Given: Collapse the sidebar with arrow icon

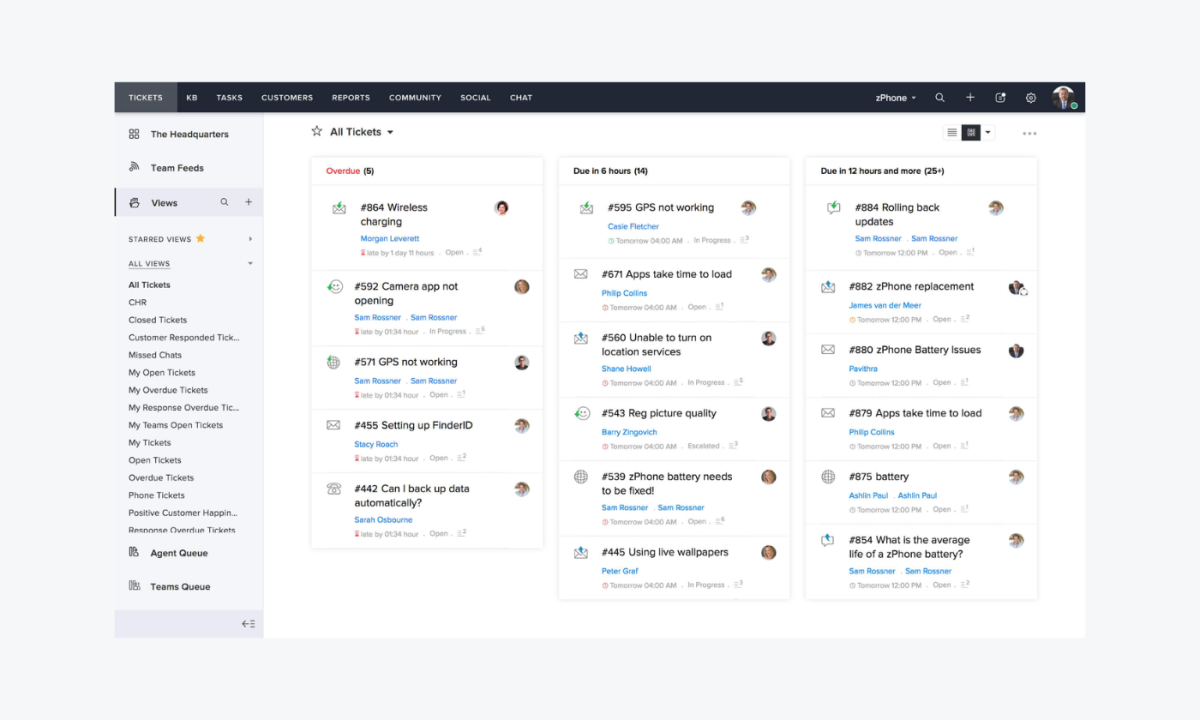Looking at the screenshot, I should (248, 624).
